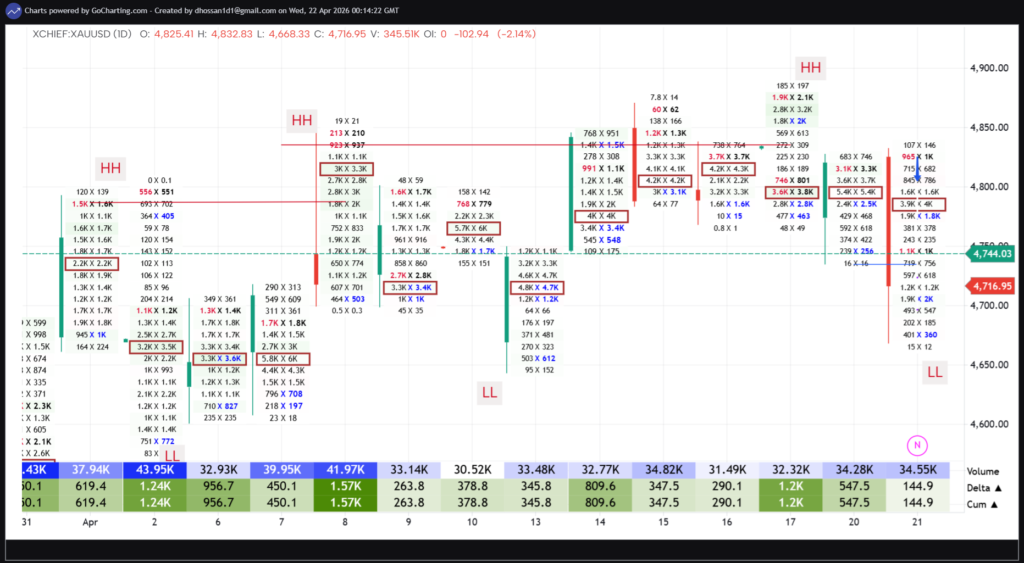
Task: Select the boxed 4.8K X 4.7K cluster
Action: [539, 287]
